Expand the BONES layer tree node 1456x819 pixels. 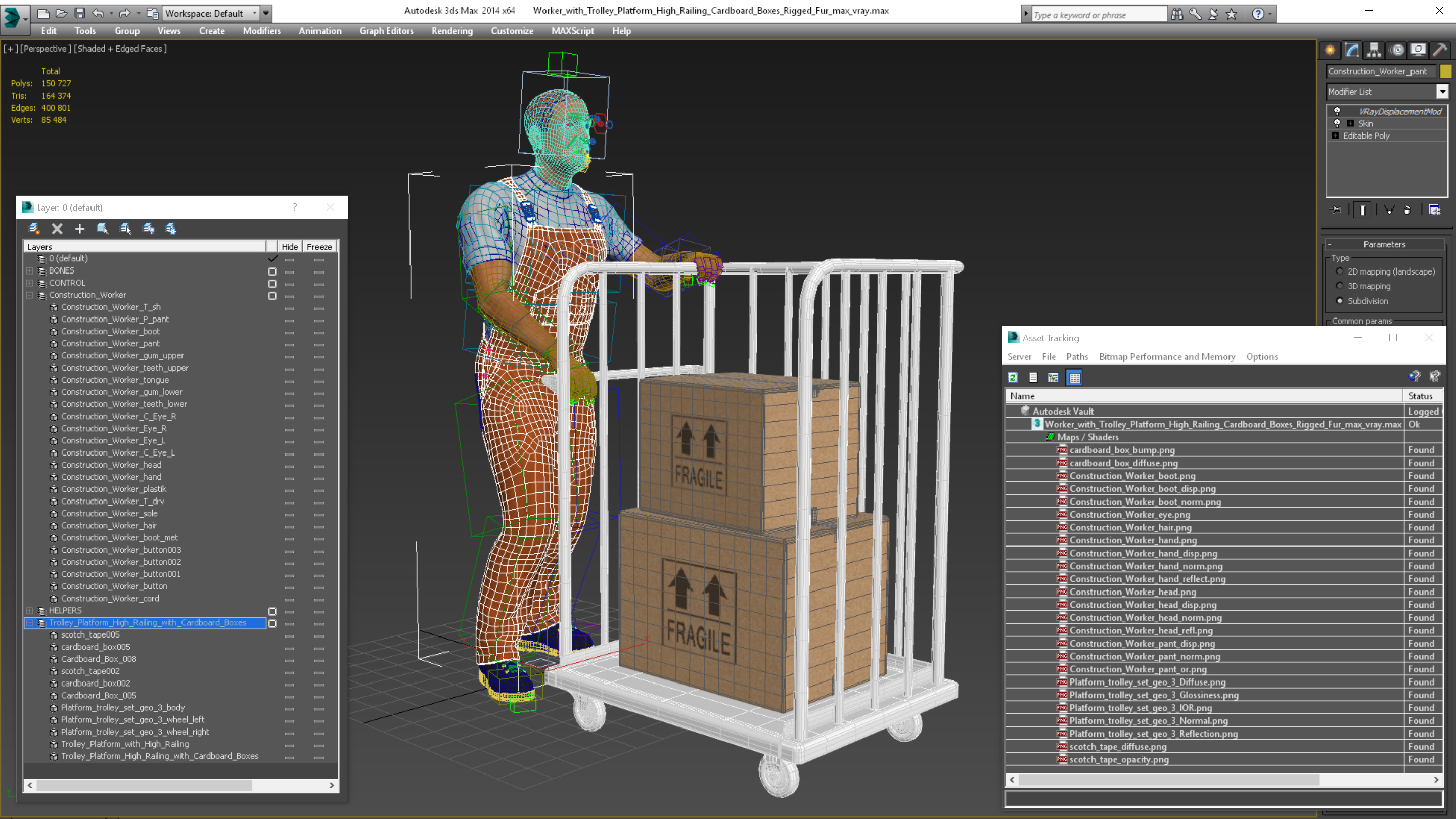(29, 271)
